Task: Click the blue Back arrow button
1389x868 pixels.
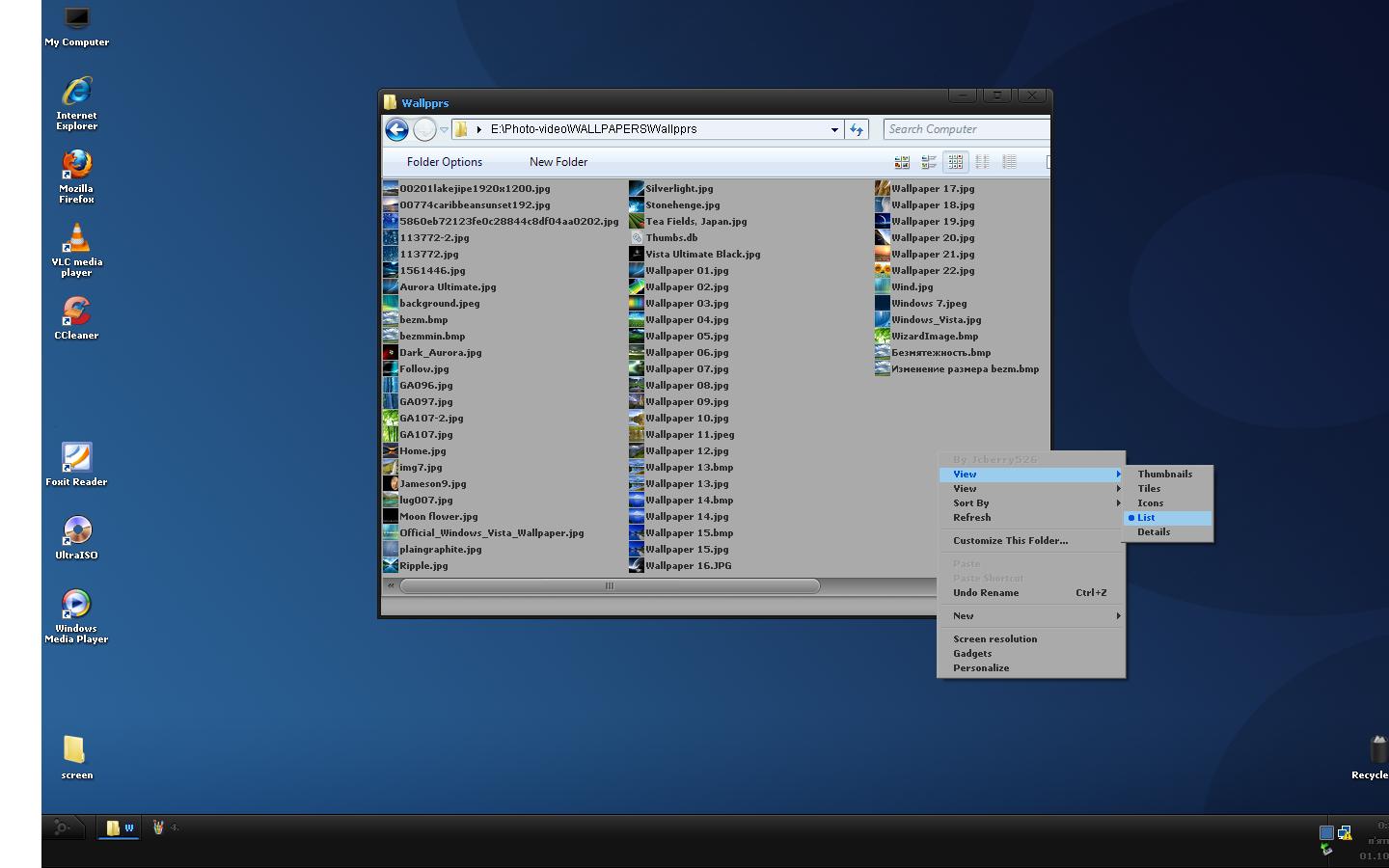Action: (x=396, y=129)
